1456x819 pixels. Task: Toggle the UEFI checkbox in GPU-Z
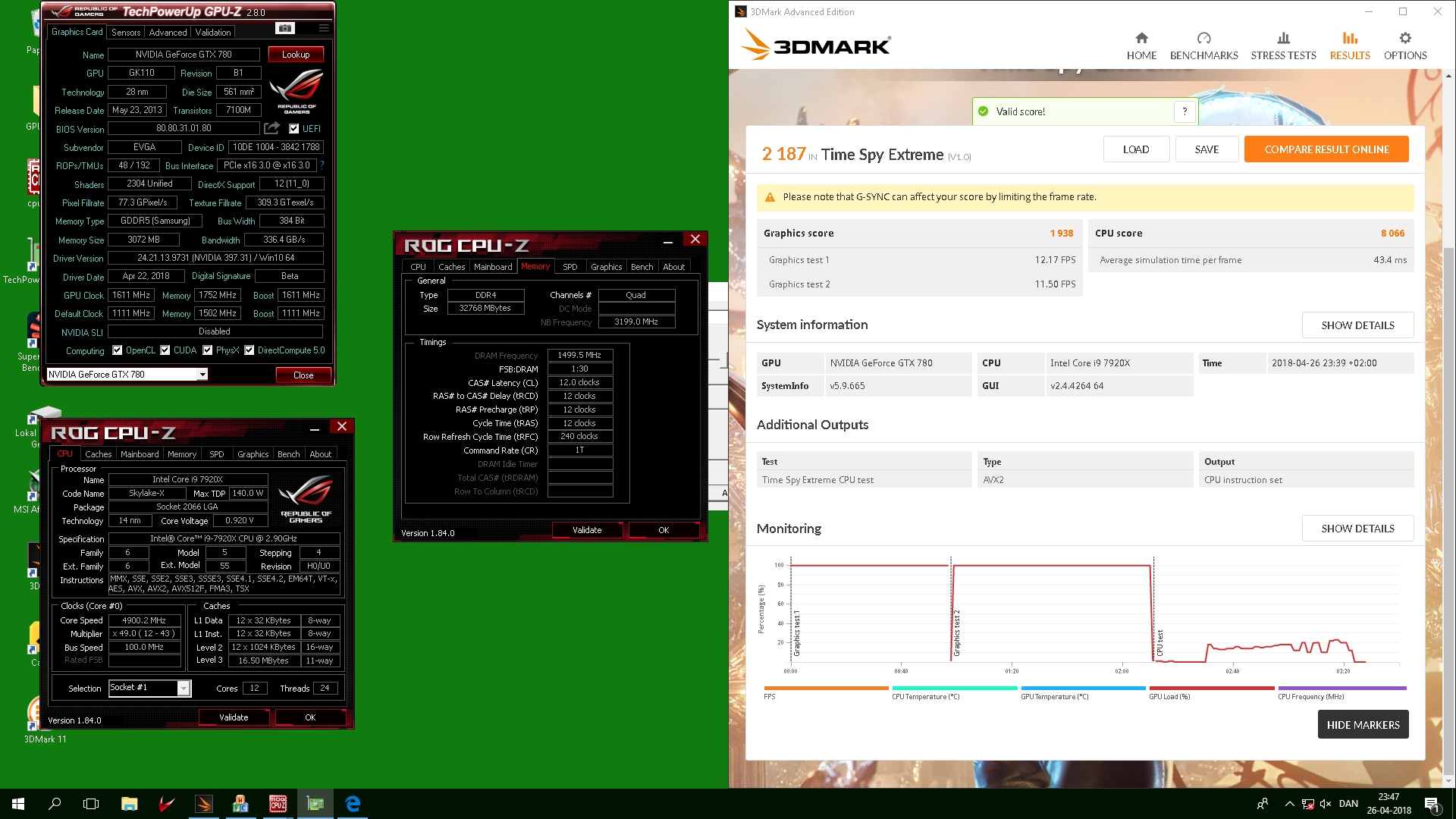[294, 129]
